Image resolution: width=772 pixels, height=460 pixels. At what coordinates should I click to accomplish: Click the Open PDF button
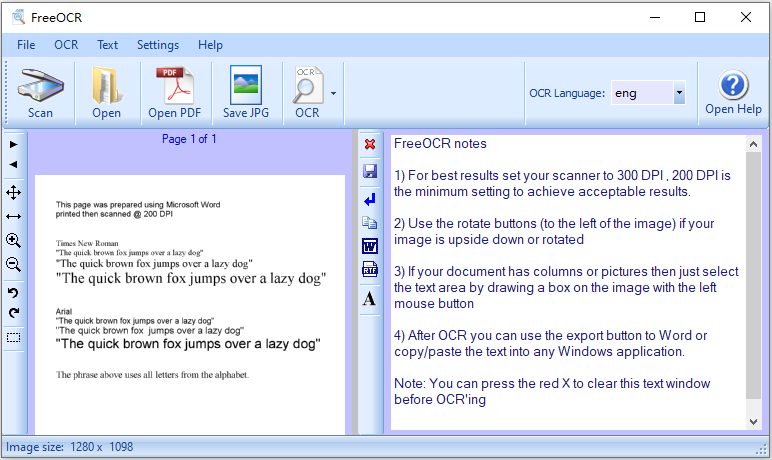[x=175, y=93]
